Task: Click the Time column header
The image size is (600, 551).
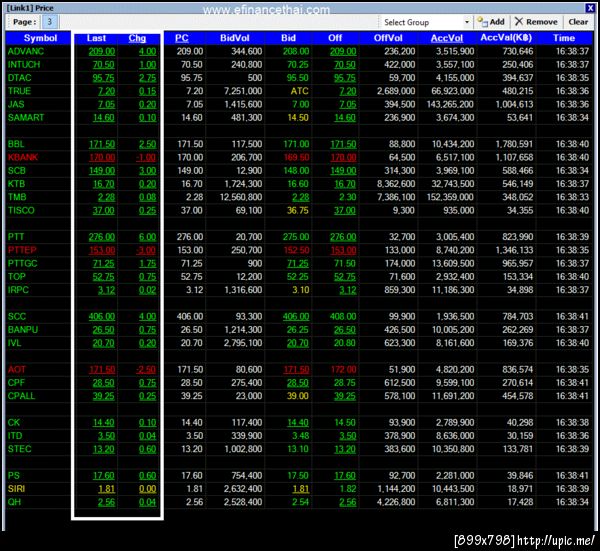Action: click(564, 38)
